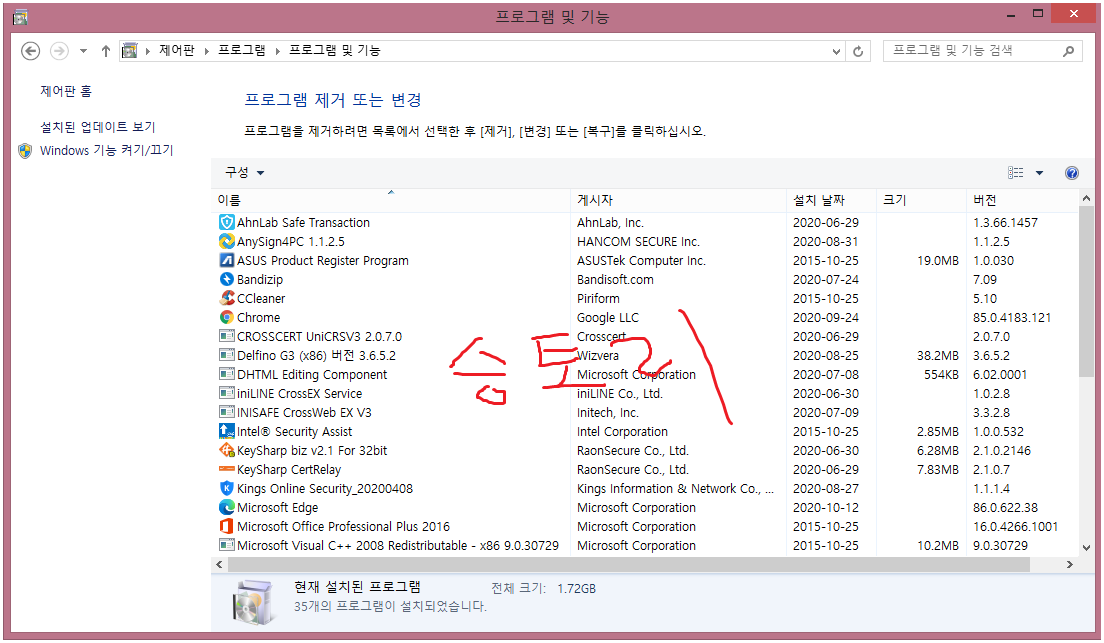Click version 16.0.4266.1001 cell

pyautogui.click(x=1015, y=527)
